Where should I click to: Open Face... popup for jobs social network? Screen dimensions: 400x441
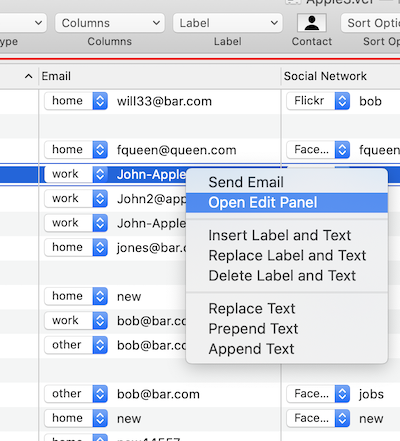318,394
